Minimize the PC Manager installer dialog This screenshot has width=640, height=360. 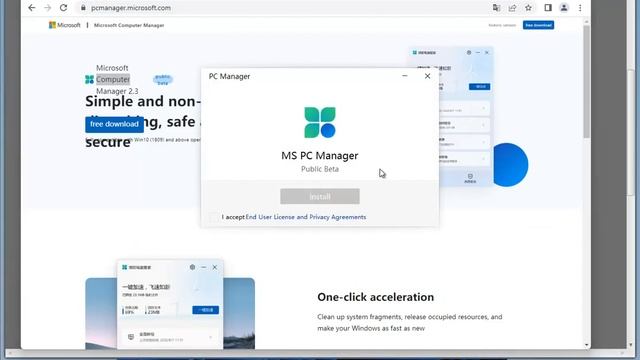point(404,76)
